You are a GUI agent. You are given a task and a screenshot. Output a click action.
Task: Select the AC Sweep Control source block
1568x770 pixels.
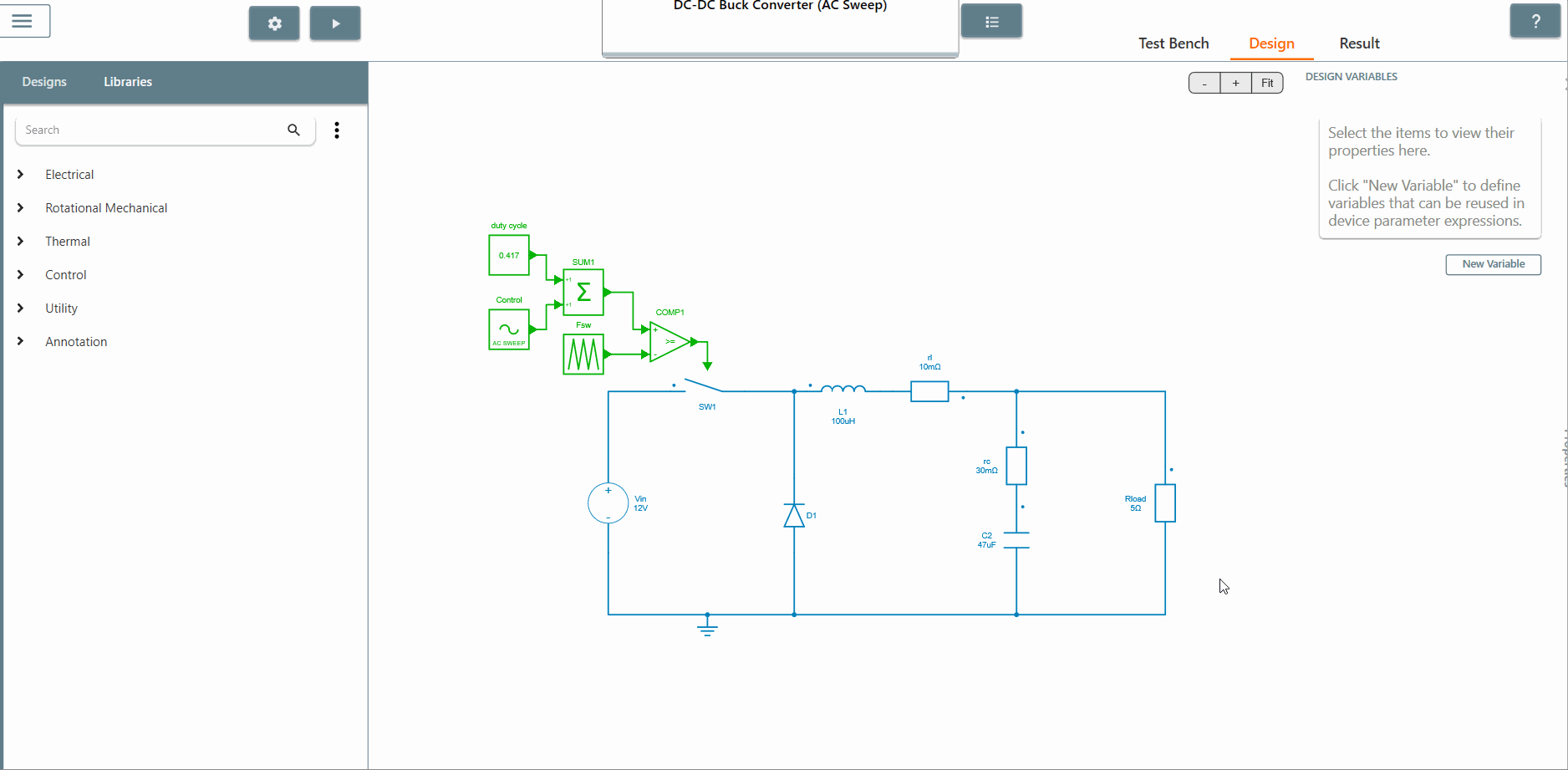point(508,329)
